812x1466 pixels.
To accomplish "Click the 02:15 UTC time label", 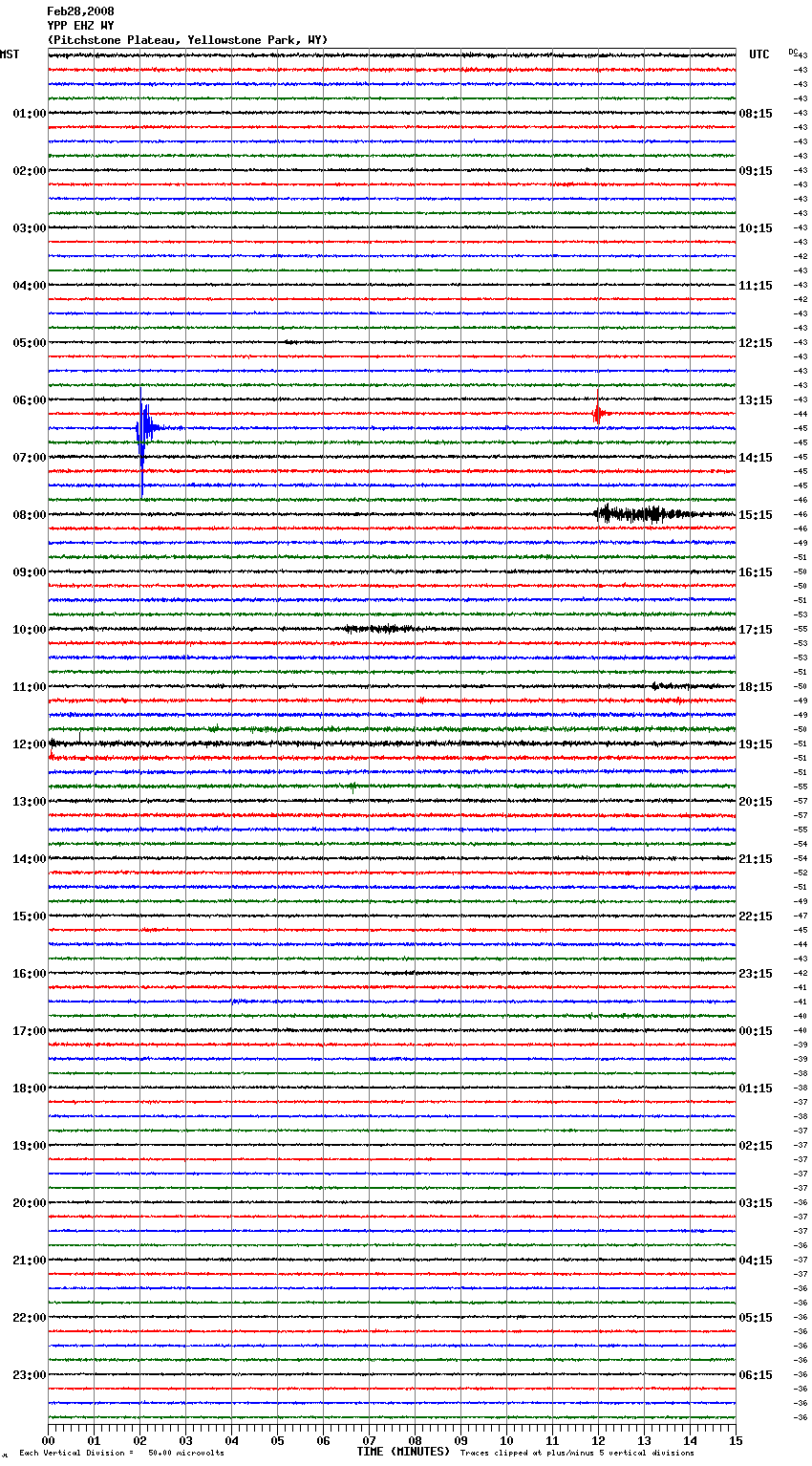I will click(x=756, y=1146).
